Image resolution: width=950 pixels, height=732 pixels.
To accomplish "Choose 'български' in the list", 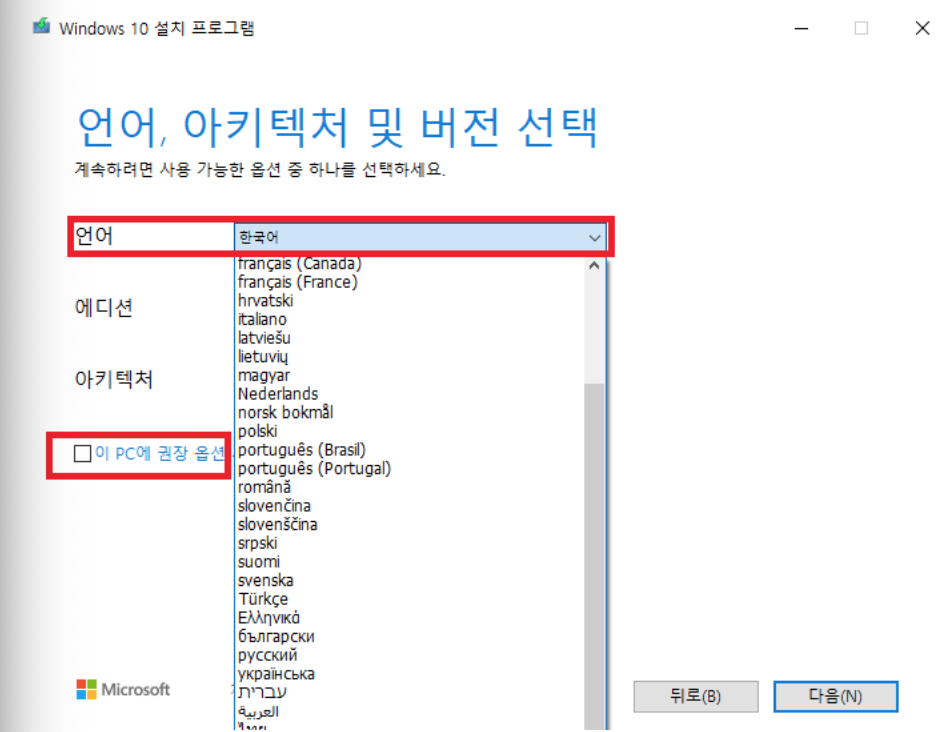I will [410, 637].
